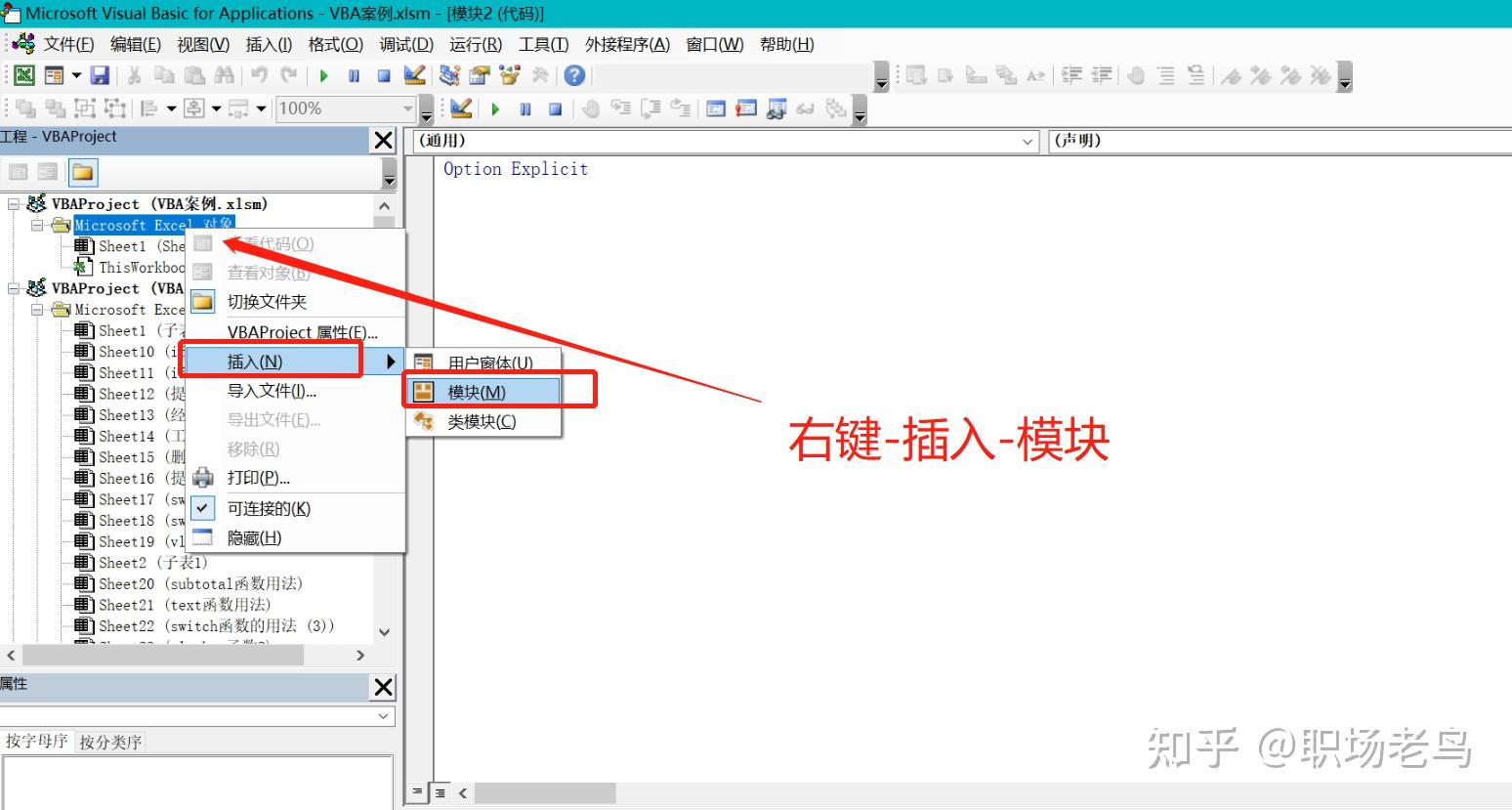Select Sheet2 (子表1) in project tree
The image size is (1512, 810).
(152, 563)
